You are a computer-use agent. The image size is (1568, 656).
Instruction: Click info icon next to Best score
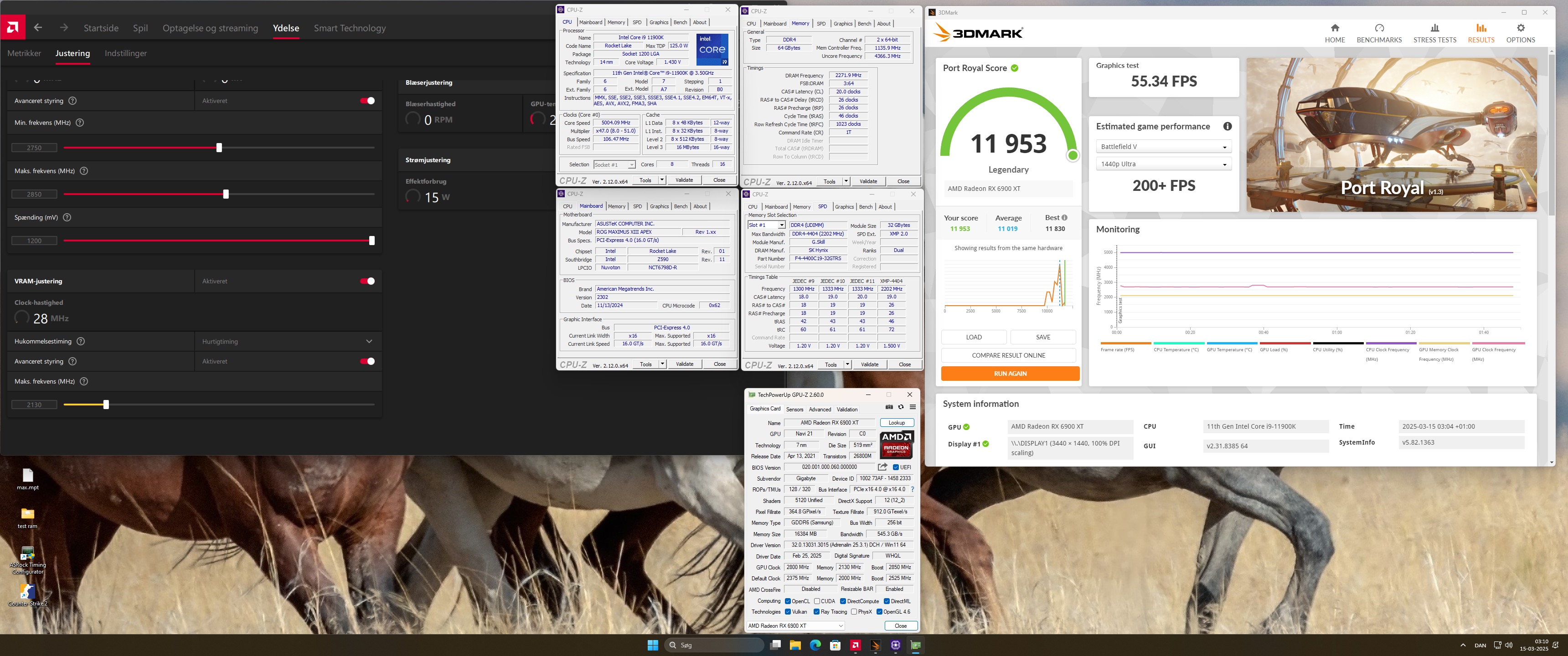click(x=1064, y=217)
